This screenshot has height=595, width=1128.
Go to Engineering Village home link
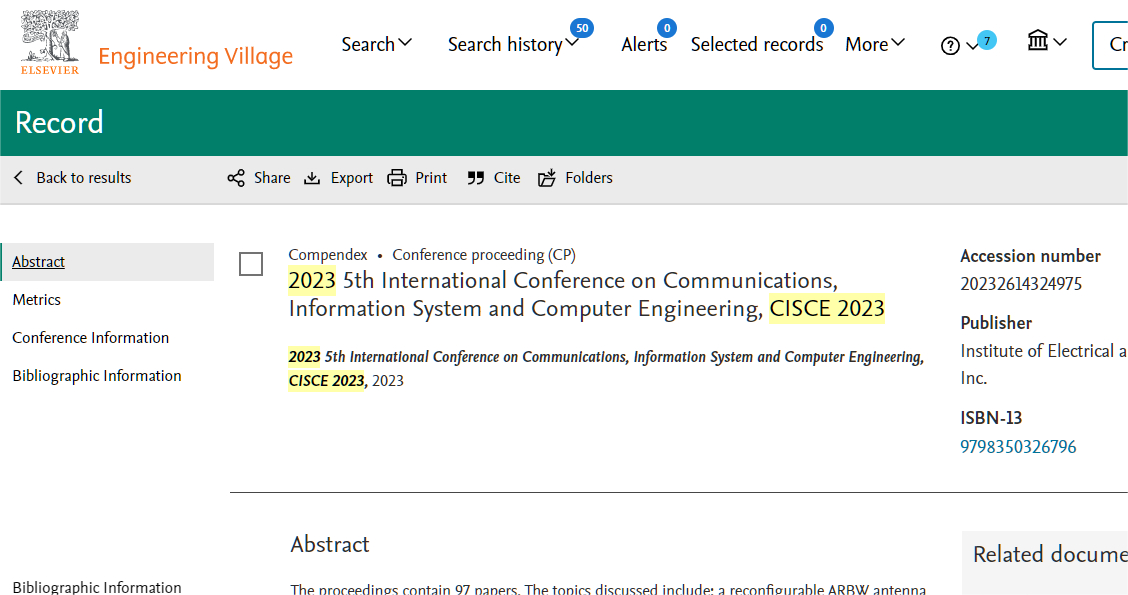tap(196, 56)
